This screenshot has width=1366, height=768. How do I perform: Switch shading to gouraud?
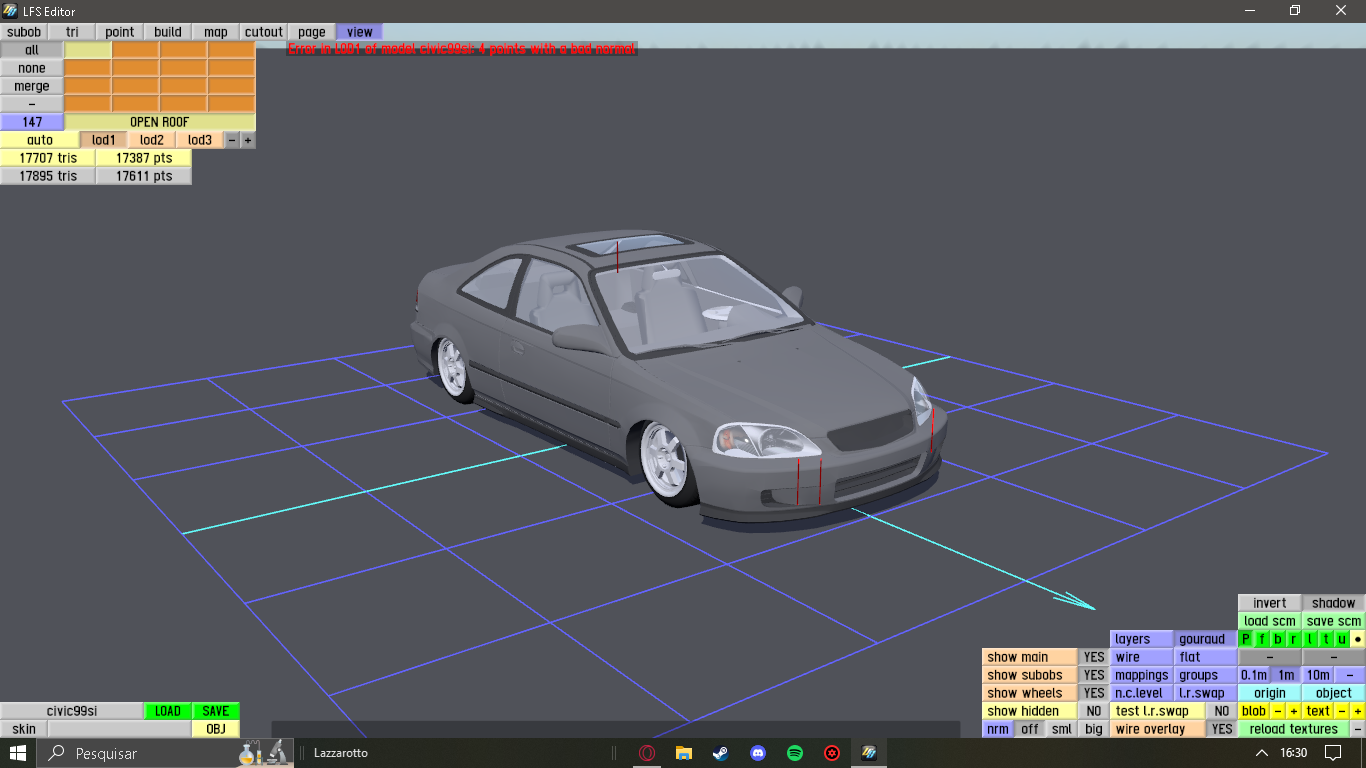(1206, 639)
